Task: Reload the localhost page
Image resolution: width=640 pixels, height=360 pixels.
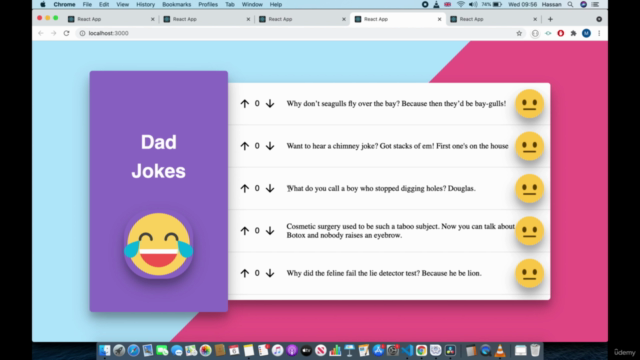Action: pyautogui.click(x=66, y=33)
